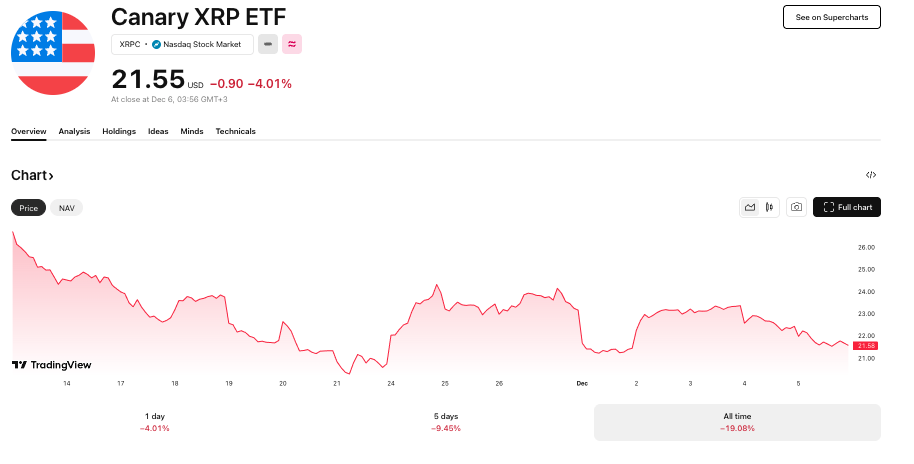Click the gray dash badge beside the exchange
The image size is (914, 464).
(x=268, y=44)
